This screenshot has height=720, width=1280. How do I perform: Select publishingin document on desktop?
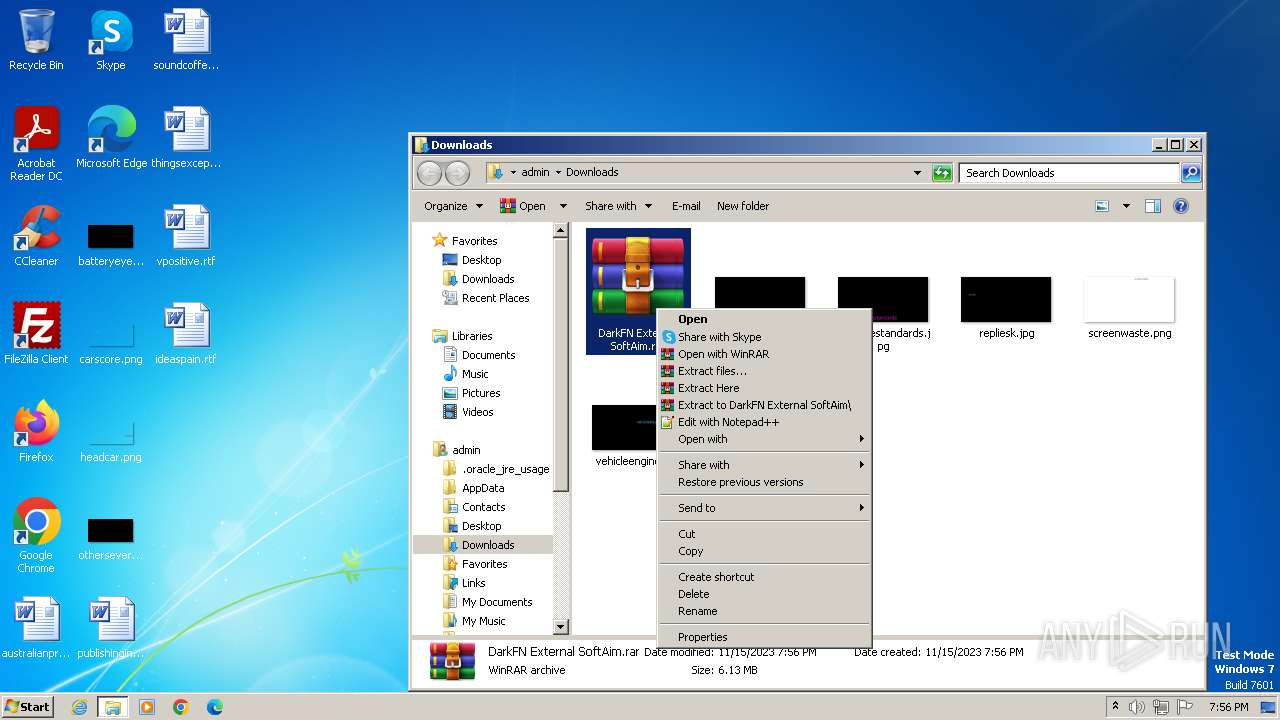[x=110, y=628]
